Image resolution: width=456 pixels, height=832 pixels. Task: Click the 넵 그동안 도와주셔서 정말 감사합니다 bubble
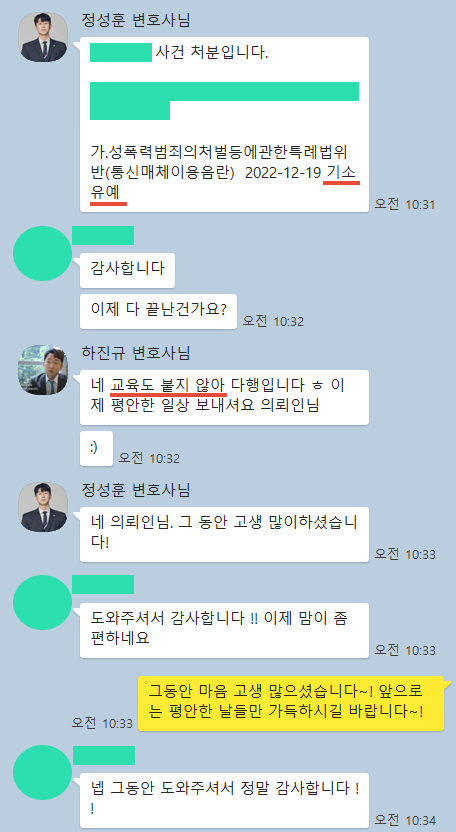click(x=225, y=800)
